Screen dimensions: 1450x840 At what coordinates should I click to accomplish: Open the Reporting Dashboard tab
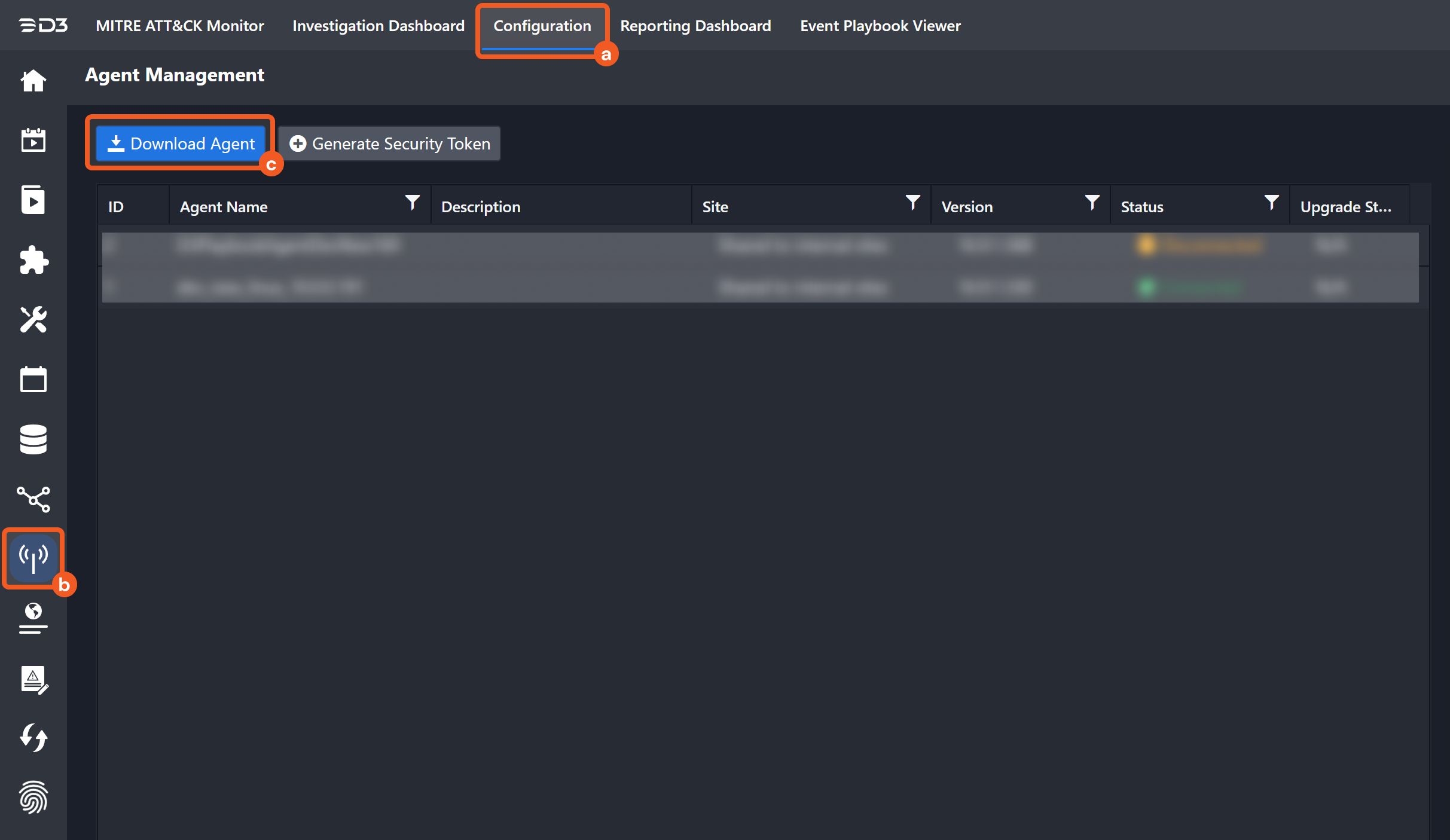click(x=695, y=26)
